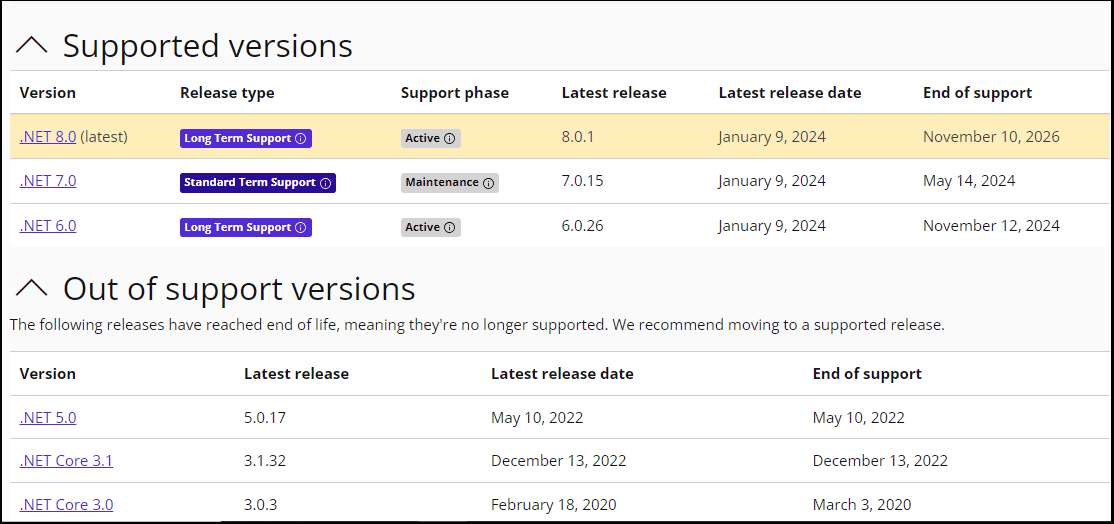Click the Maintenance support phase badge
Image resolution: width=1114 pixels, height=524 pixels.
click(450, 183)
